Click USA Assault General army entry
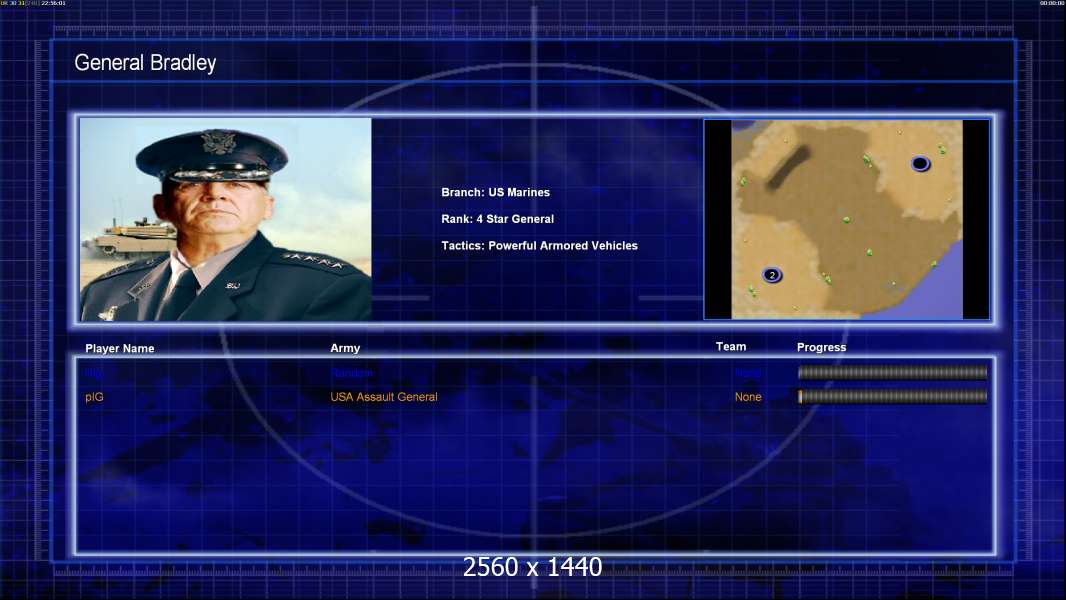 point(383,397)
